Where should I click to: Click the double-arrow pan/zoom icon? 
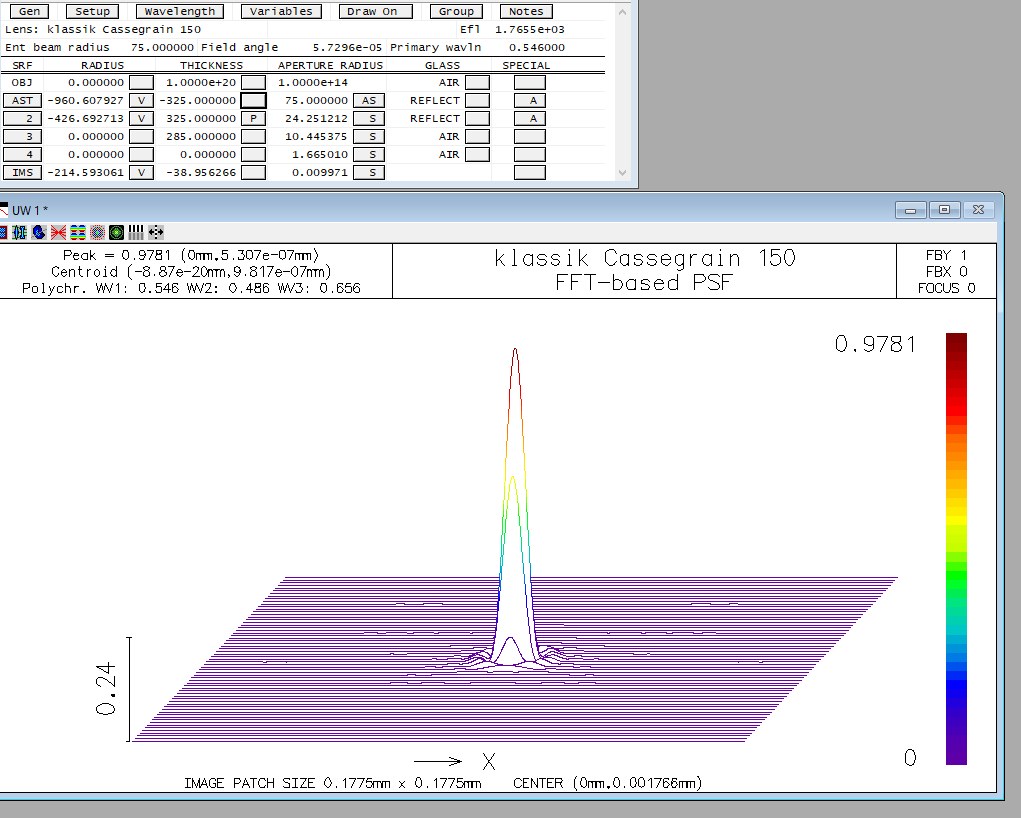click(x=156, y=232)
